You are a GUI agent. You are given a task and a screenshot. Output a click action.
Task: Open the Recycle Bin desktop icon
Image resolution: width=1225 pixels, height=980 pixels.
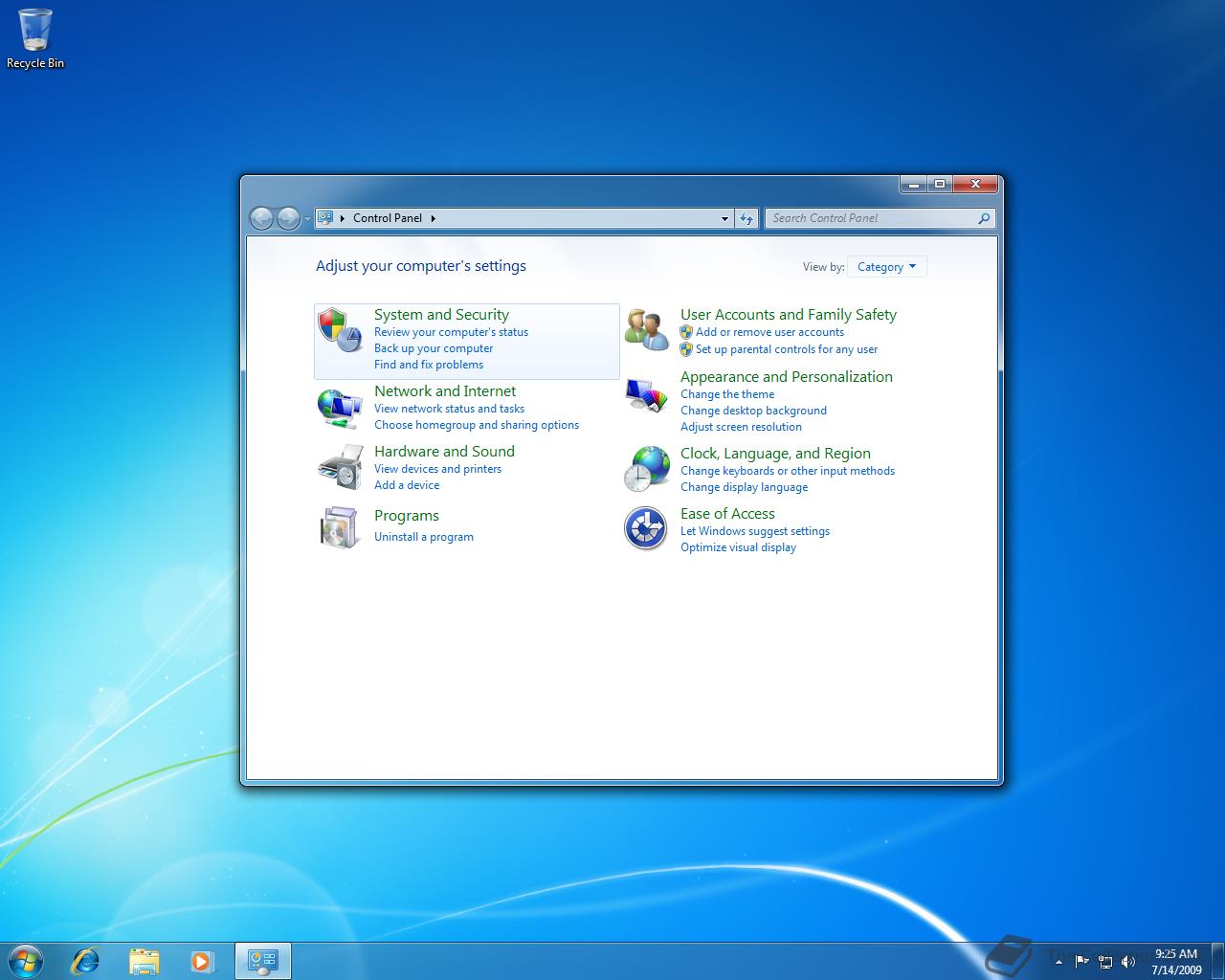click(35, 38)
